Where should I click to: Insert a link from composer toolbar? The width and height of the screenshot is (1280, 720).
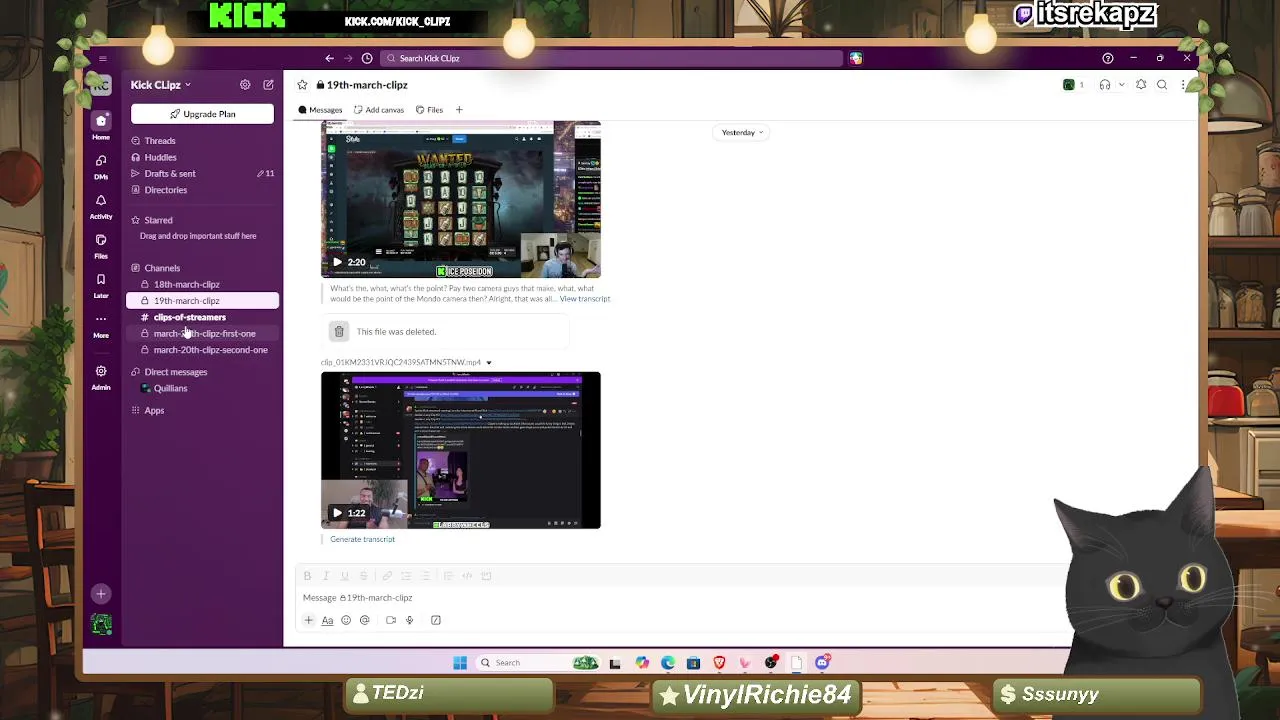click(x=387, y=576)
